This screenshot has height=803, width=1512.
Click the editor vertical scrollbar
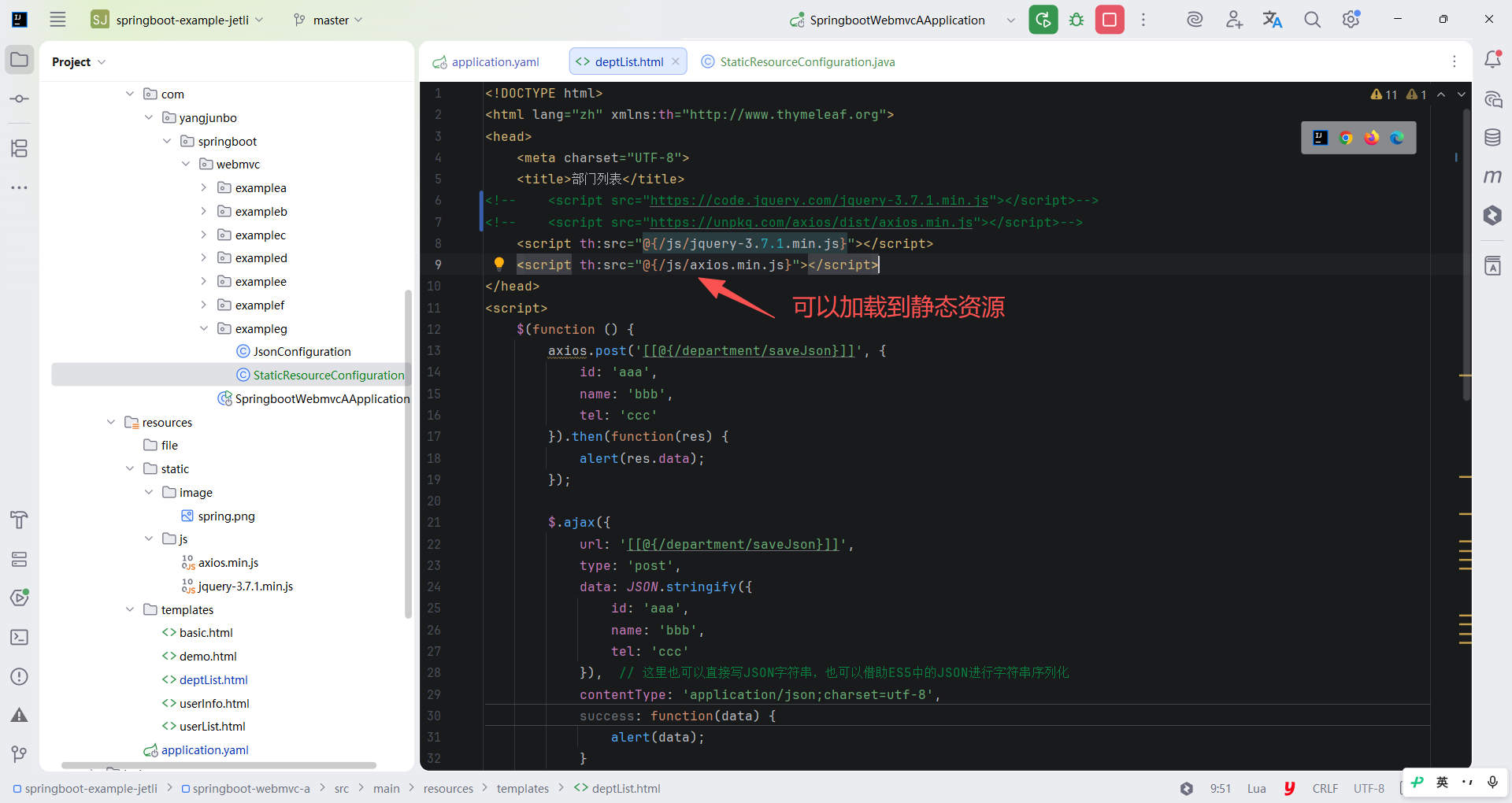coord(1466,256)
